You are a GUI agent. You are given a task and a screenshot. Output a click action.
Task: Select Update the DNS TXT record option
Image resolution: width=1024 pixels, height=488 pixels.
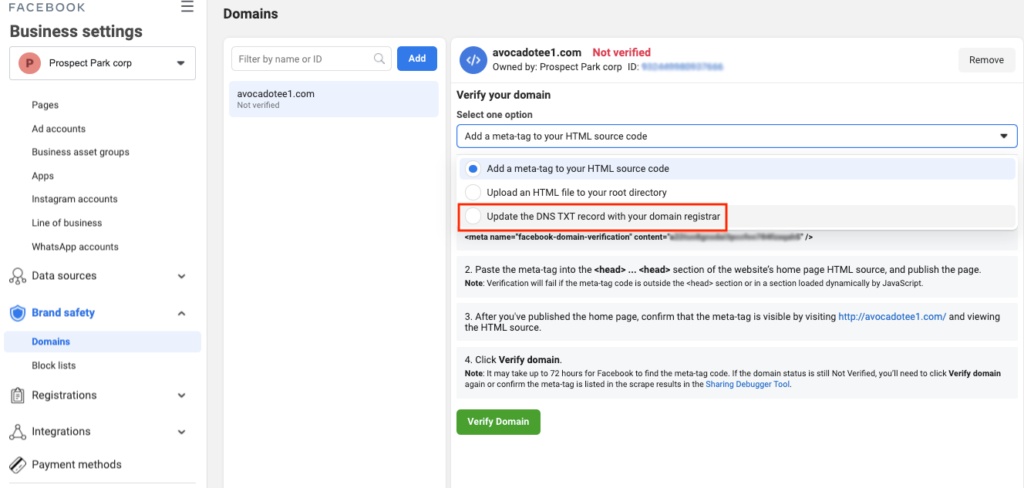coord(737,217)
